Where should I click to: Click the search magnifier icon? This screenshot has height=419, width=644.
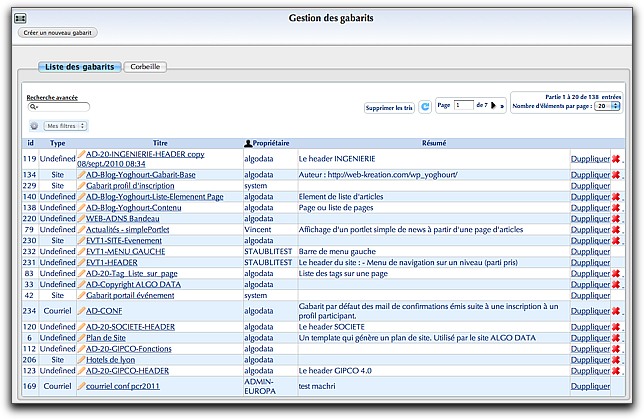pyautogui.click(x=33, y=107)
